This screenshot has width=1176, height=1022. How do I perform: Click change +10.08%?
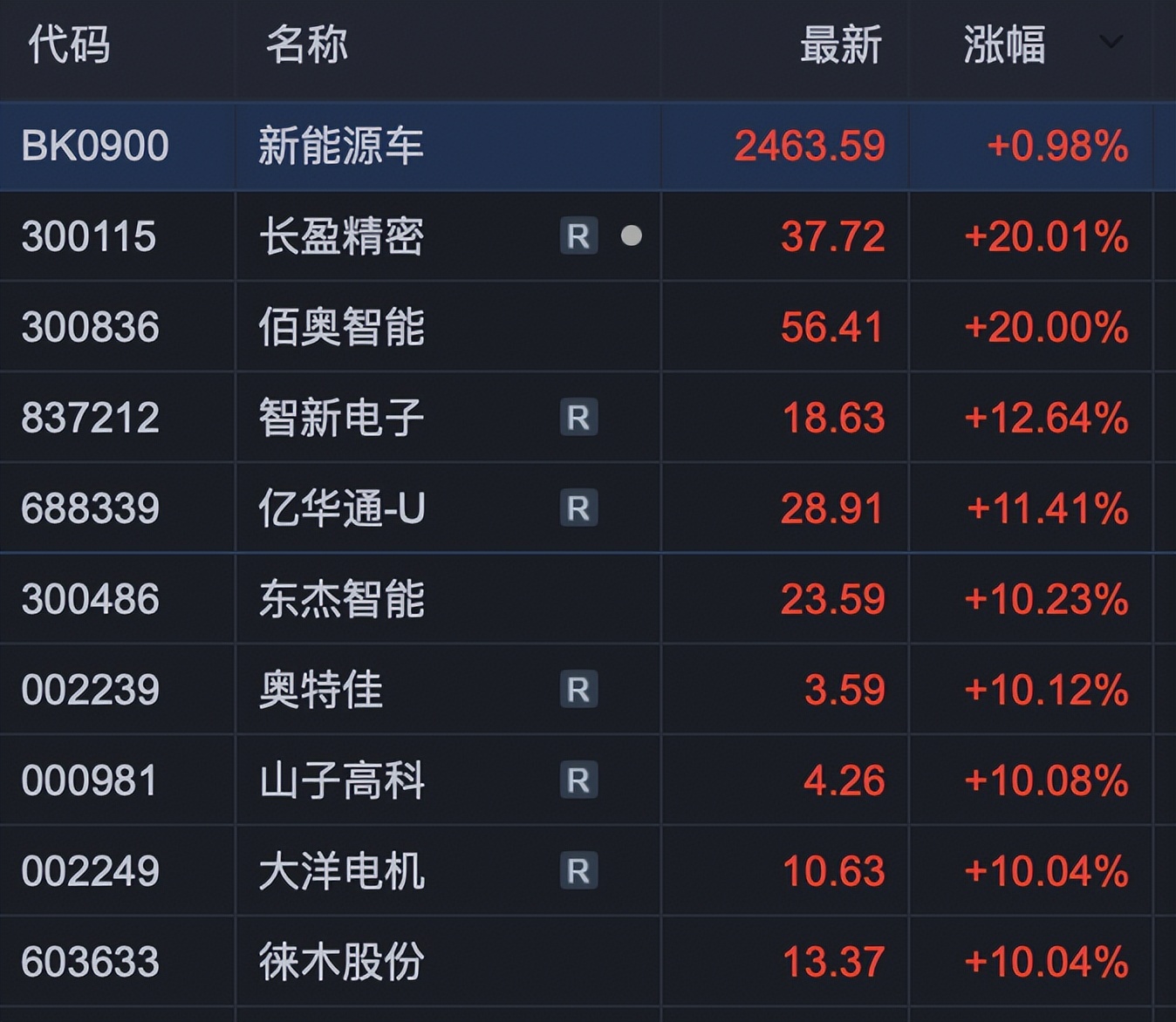click(x=1046, y=780)
